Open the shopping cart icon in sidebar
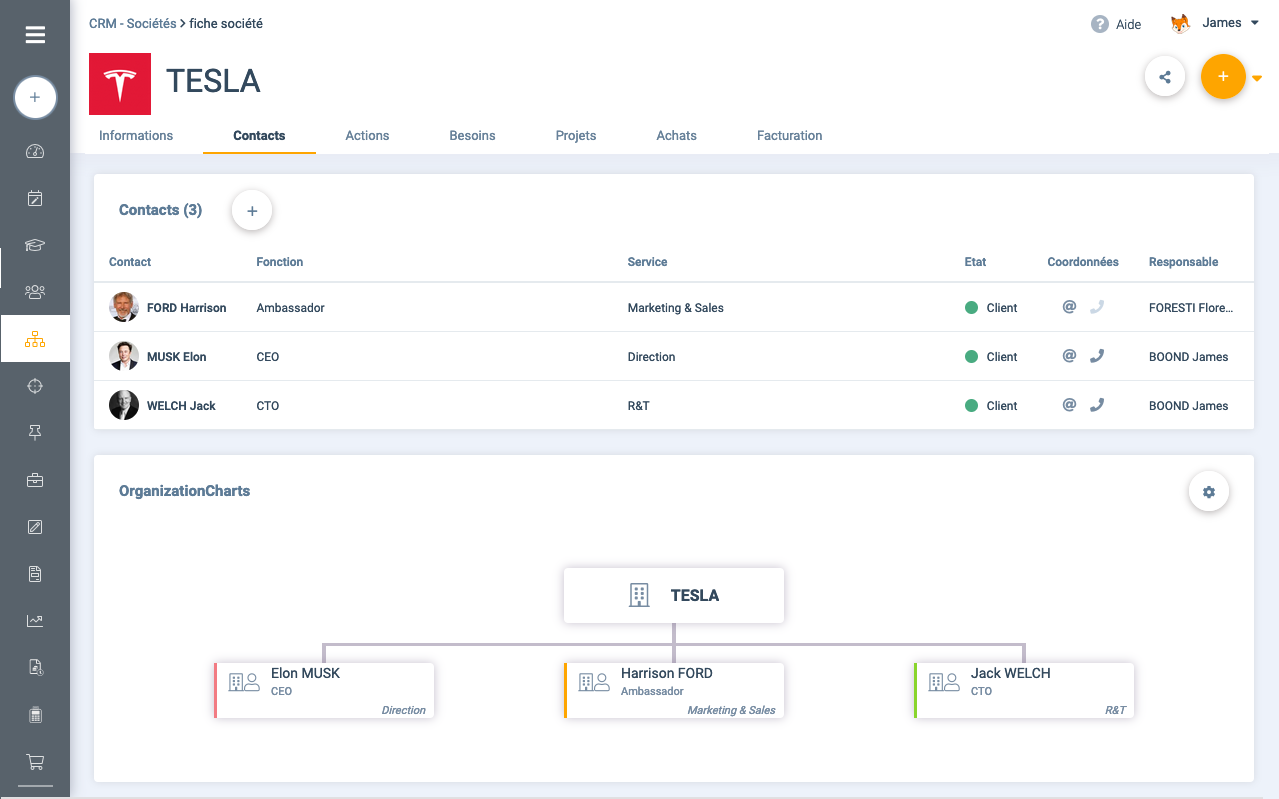The width and height of the screenshot is (1279, 799). point(35,762)
